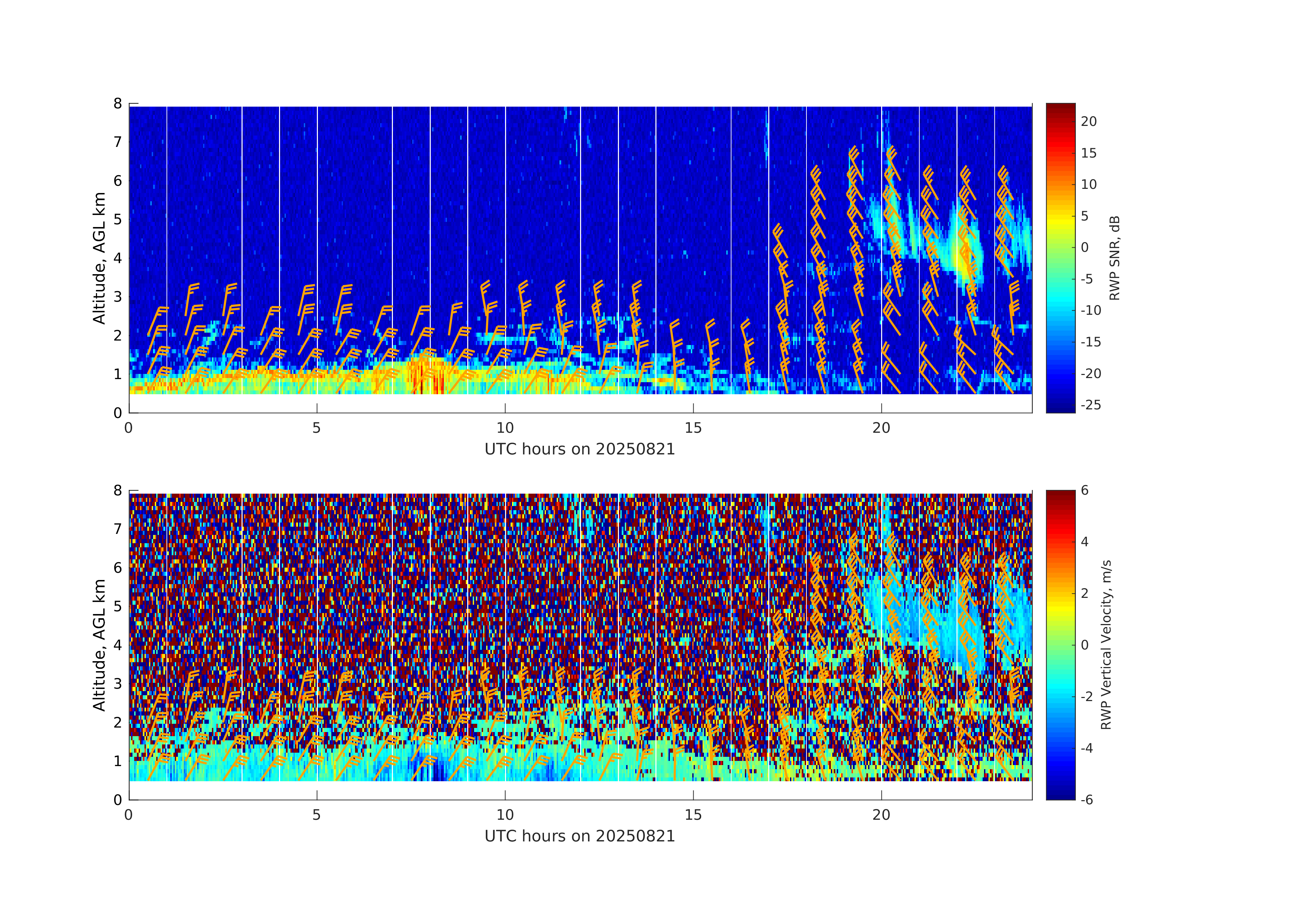
Task: Click y-axis tick '8' of the top plot
Action: 118,104
